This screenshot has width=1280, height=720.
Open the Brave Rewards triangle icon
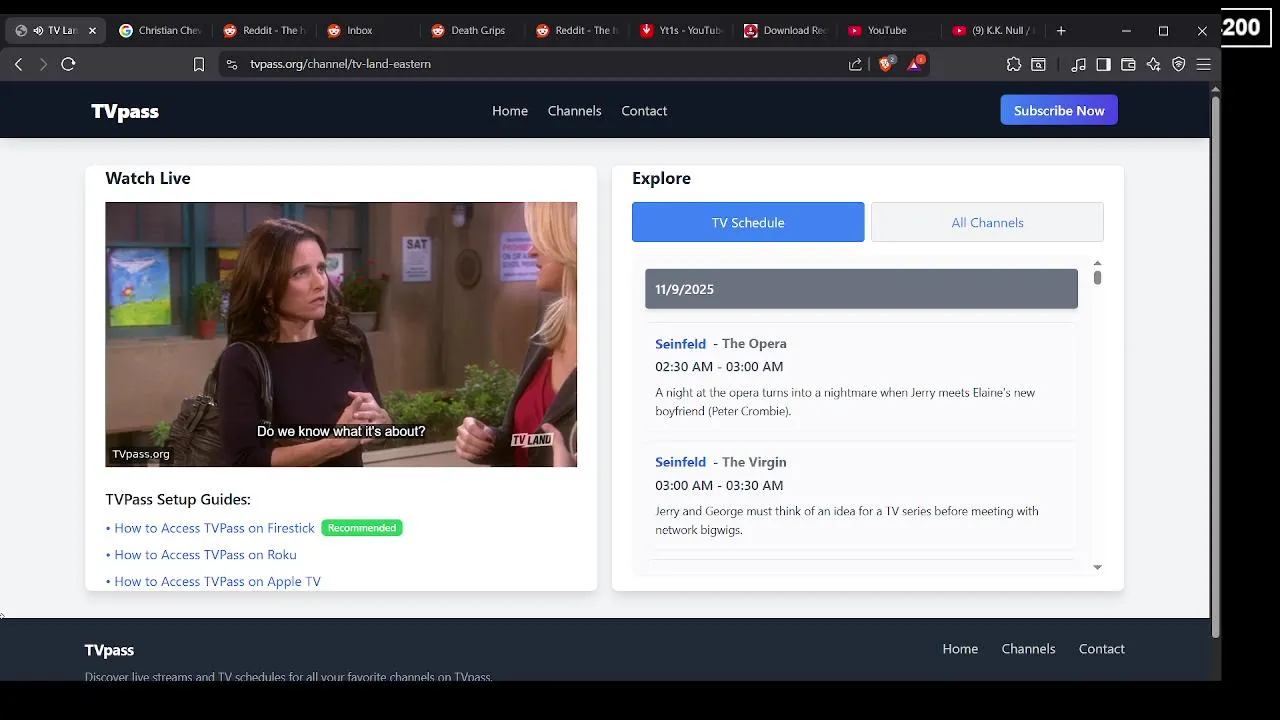[x=915, y=64]
